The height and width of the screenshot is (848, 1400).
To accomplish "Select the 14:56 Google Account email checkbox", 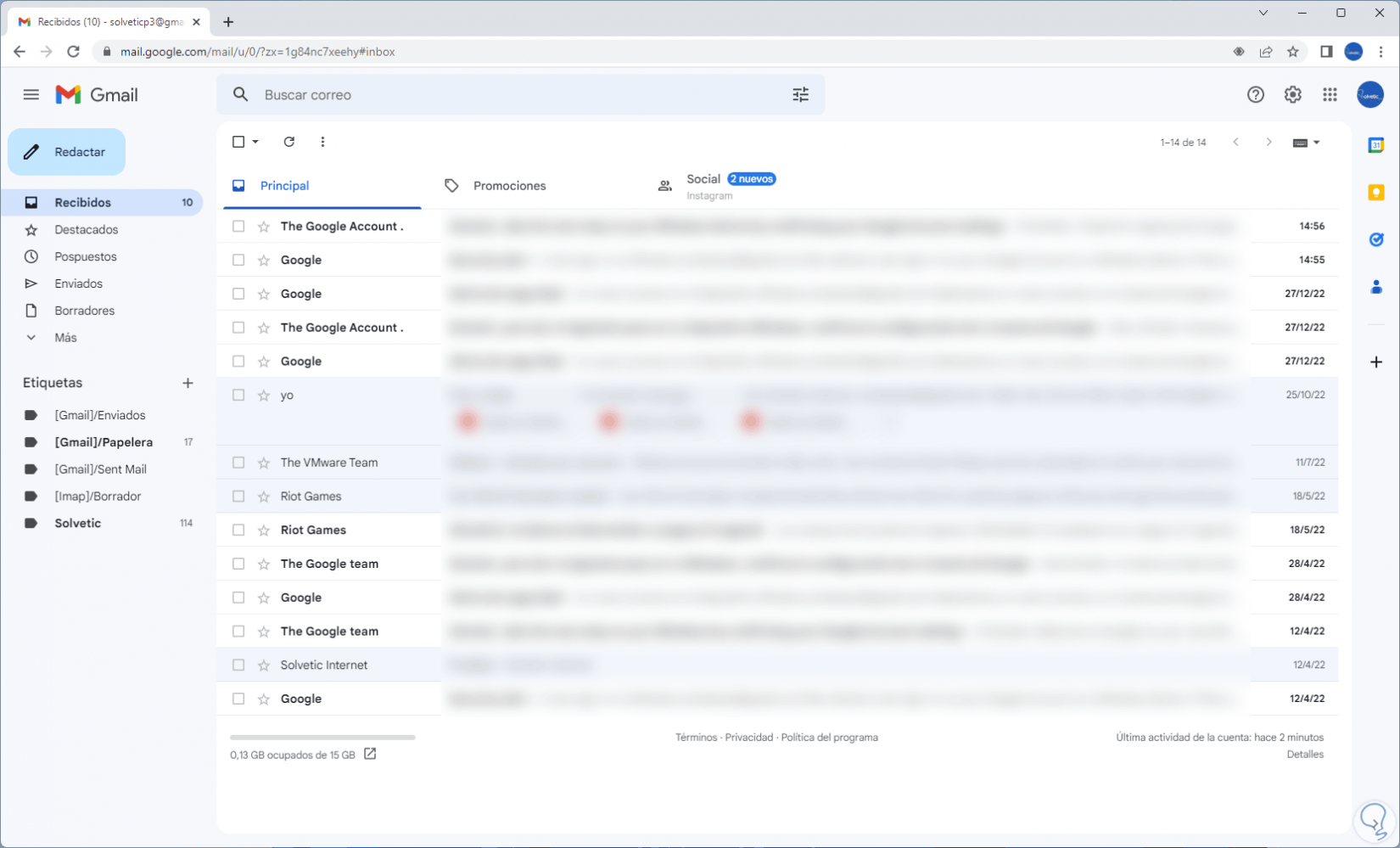I will (238, 227).
